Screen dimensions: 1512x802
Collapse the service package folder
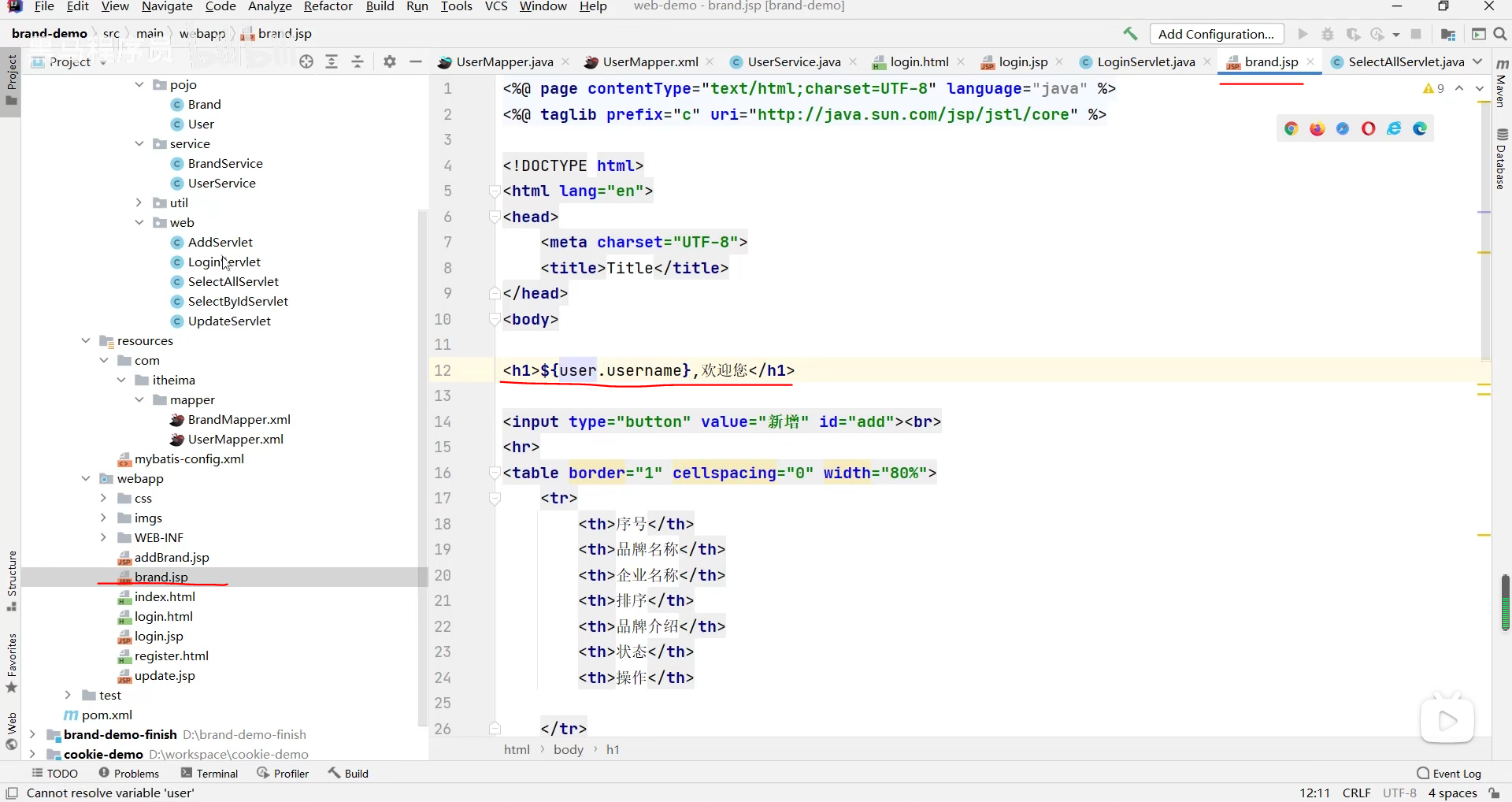pos(139,143)
